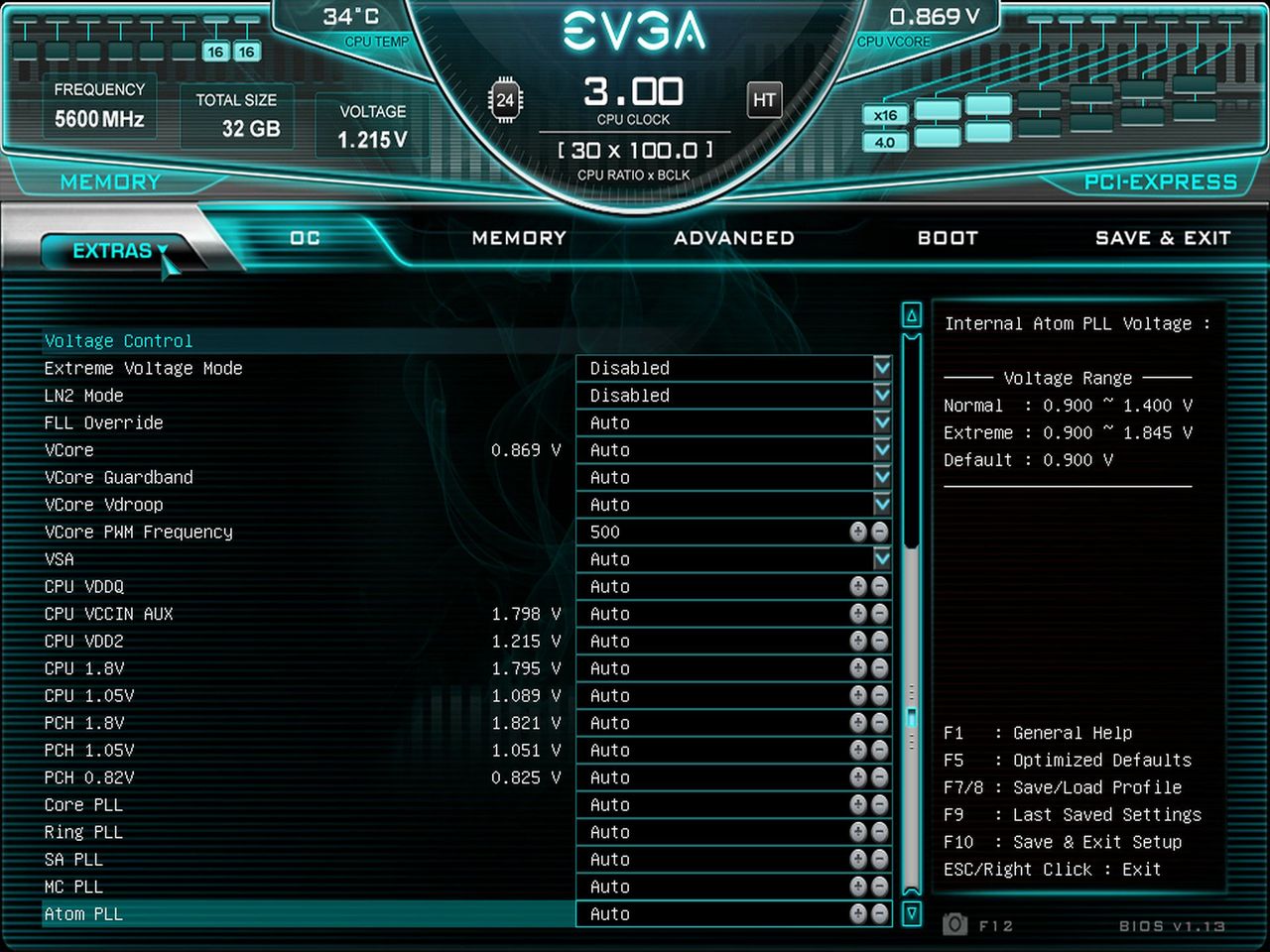Click minus button for Ring PLL
Screen dimensions: 1270x952
(x=880, y=832)
